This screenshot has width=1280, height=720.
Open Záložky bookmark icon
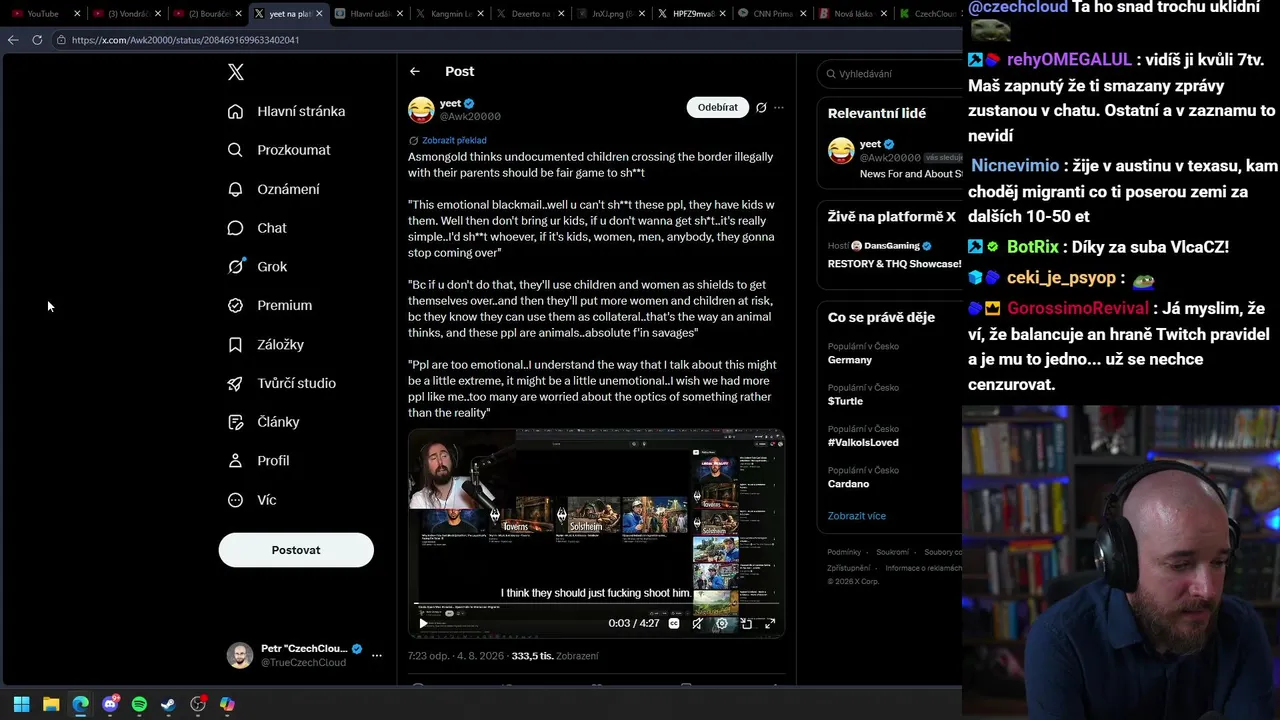(x=235, y=344)
